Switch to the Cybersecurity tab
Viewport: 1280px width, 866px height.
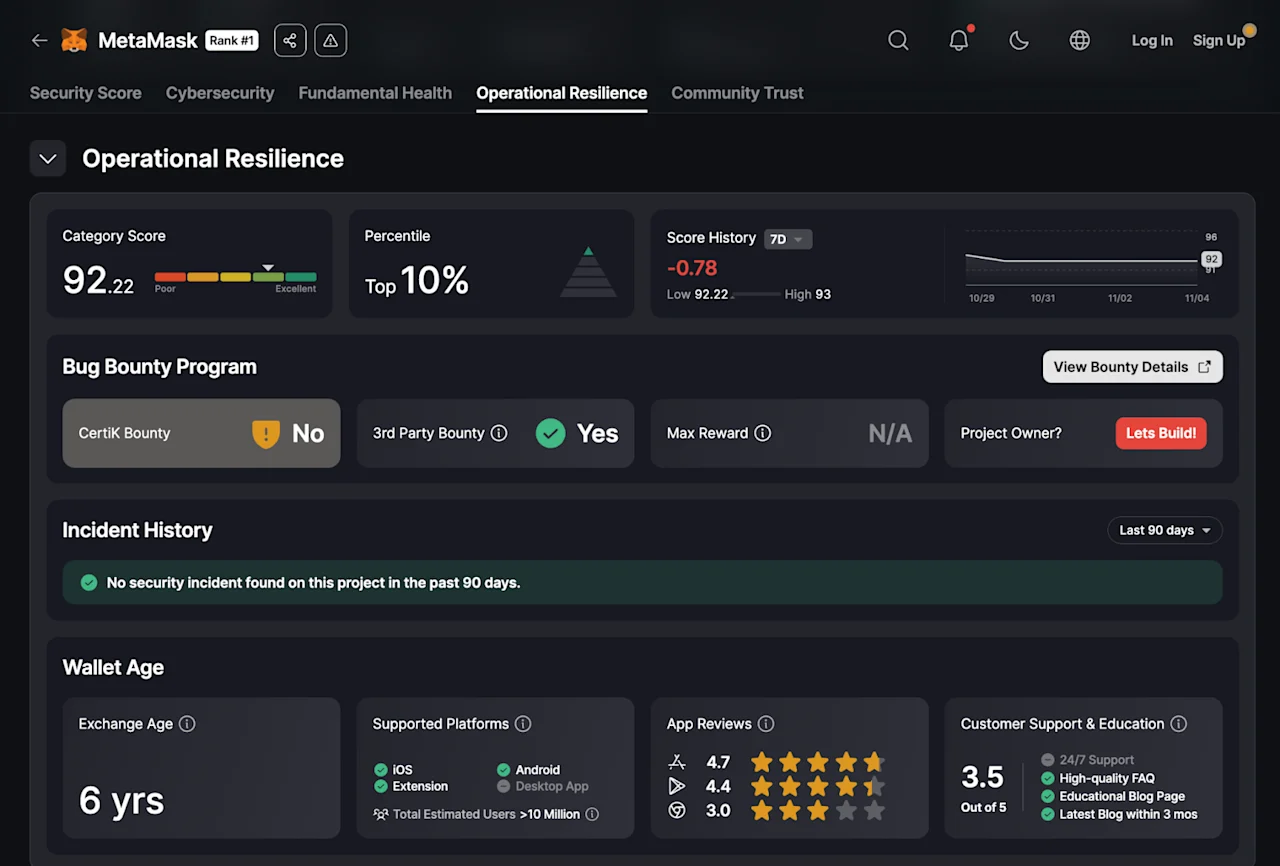220,93
